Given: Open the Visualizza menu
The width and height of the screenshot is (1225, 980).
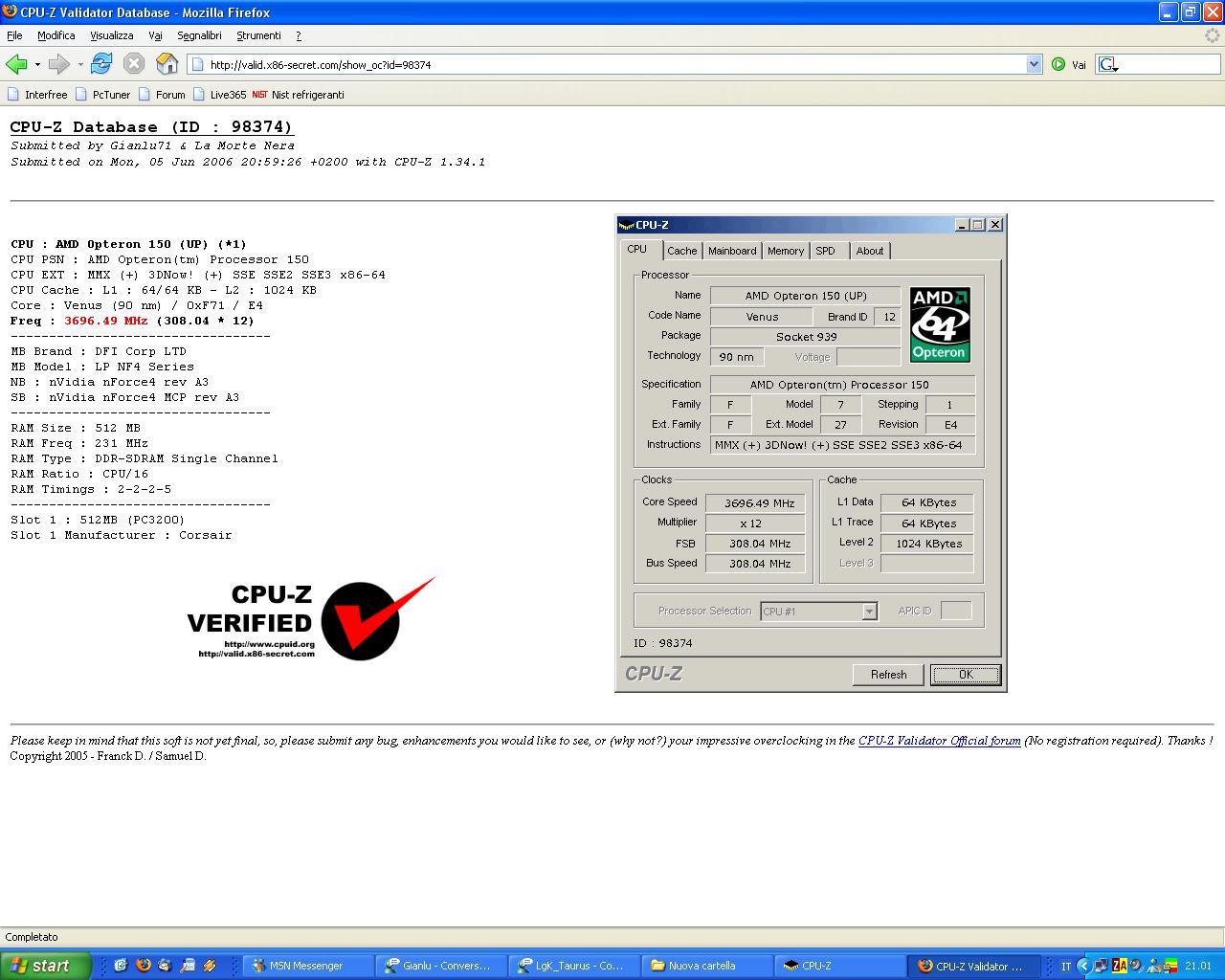Looking at the screenshot, I should tap(111, 35).
